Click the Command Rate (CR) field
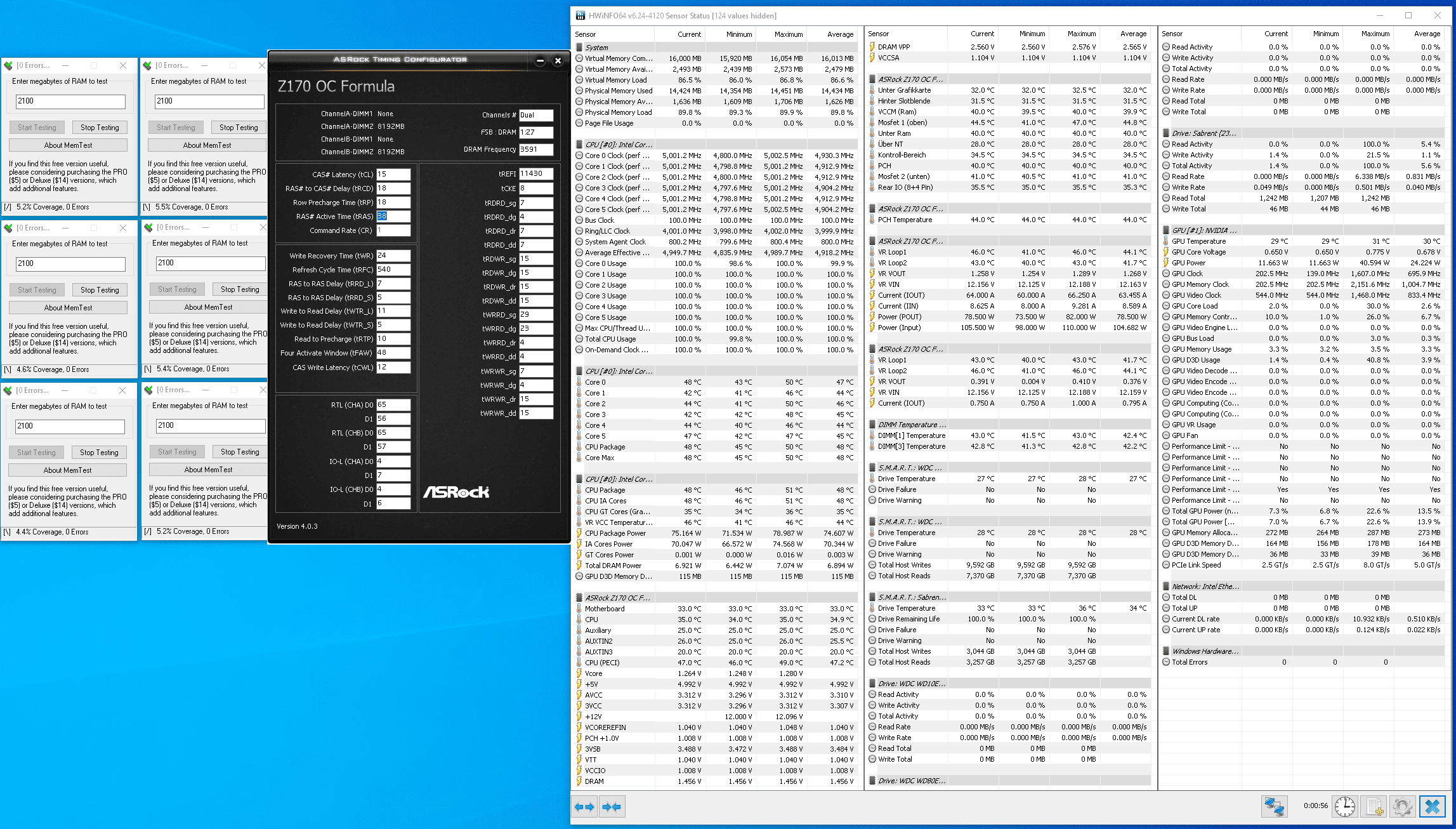1456x829 pixels. [393, 230]
